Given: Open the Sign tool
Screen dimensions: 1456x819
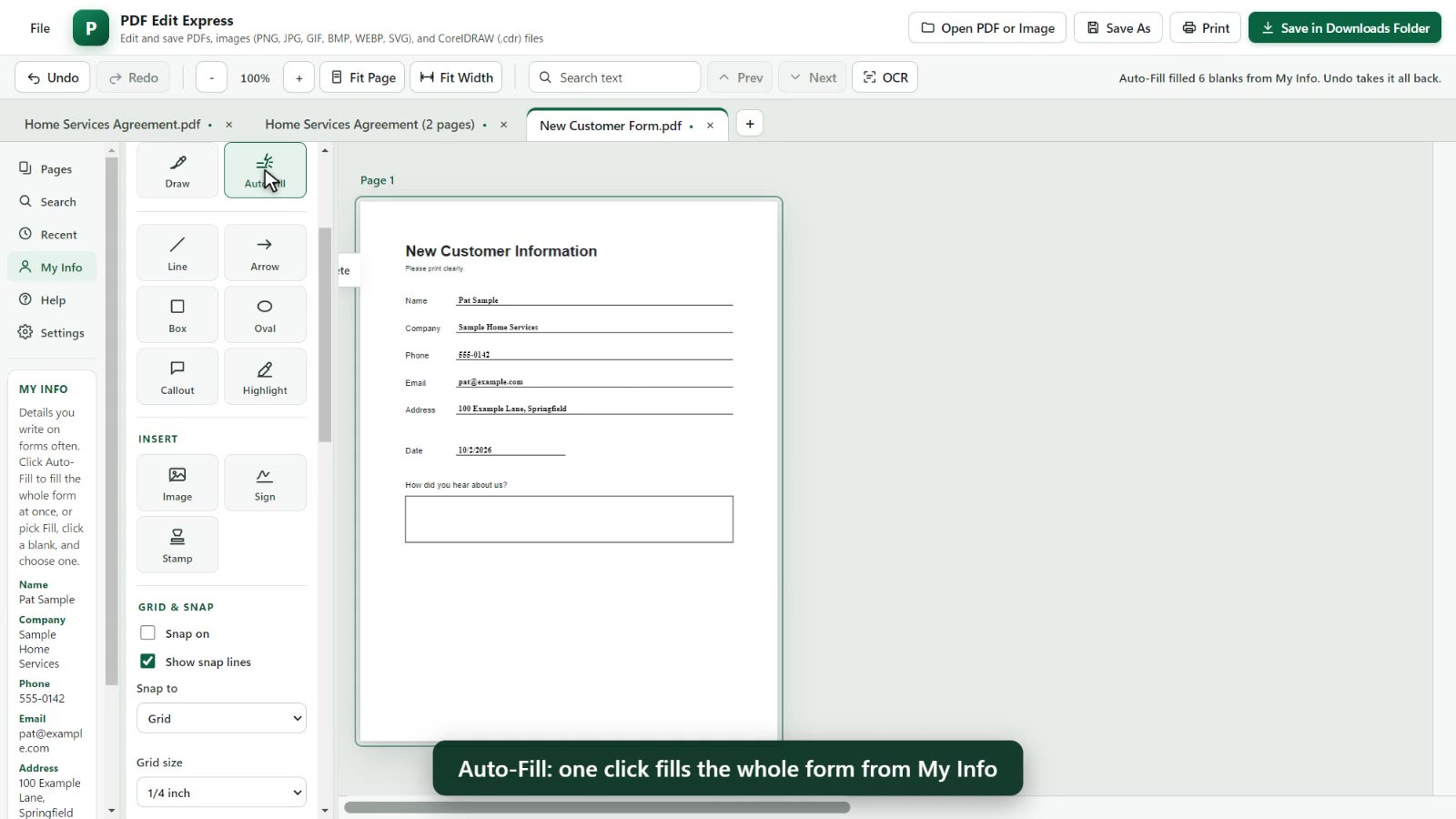Looking at the screenshot, I should coord(265,483).
